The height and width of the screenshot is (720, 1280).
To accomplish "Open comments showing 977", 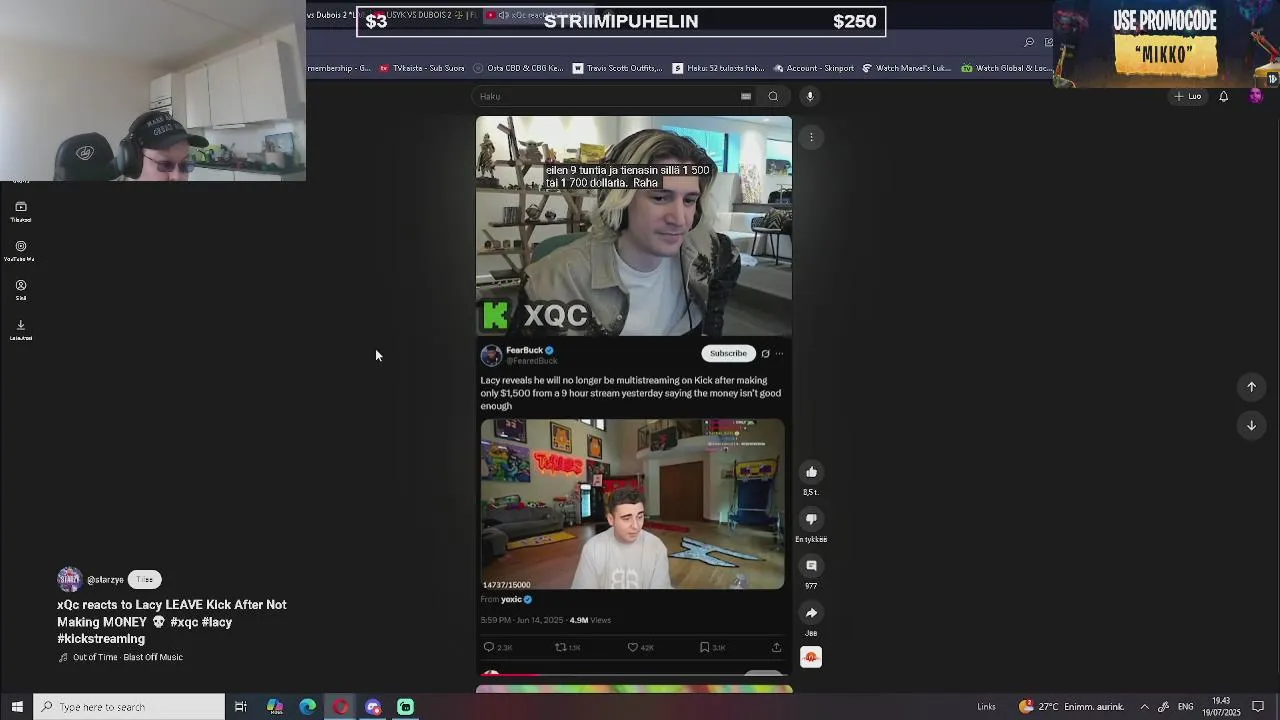I will coord(811,566).
